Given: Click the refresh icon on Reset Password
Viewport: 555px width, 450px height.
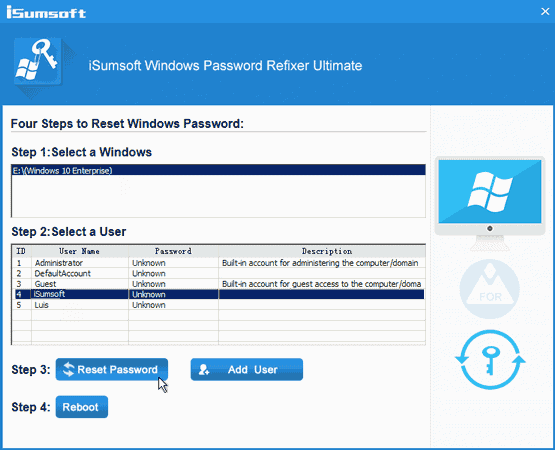Looking at the screenshot, I should pyautogui.click(x=69, y=369).
